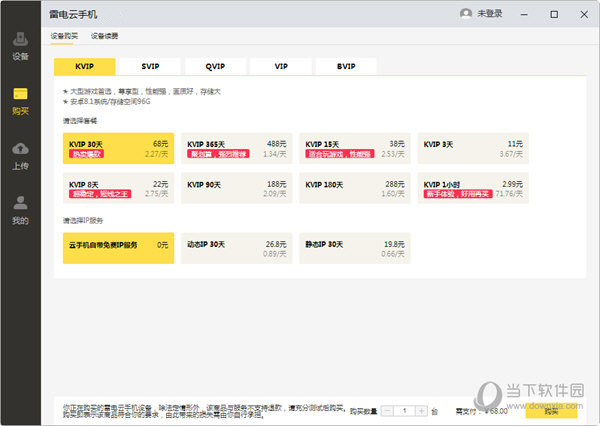Select the KVIP tab
The width and height of the screenshot is (600, 426).
pyautogui.click(x=85, y=66)
